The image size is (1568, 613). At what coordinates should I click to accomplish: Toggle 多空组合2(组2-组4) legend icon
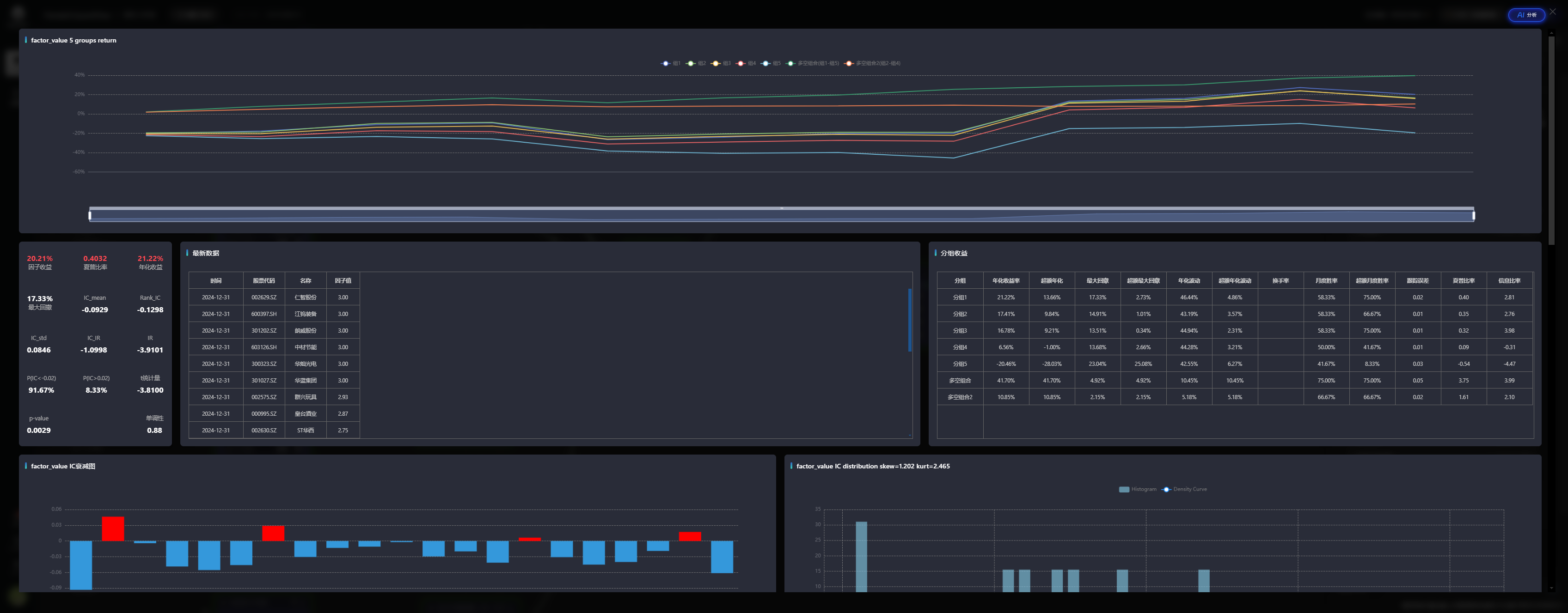click(849, 63)
